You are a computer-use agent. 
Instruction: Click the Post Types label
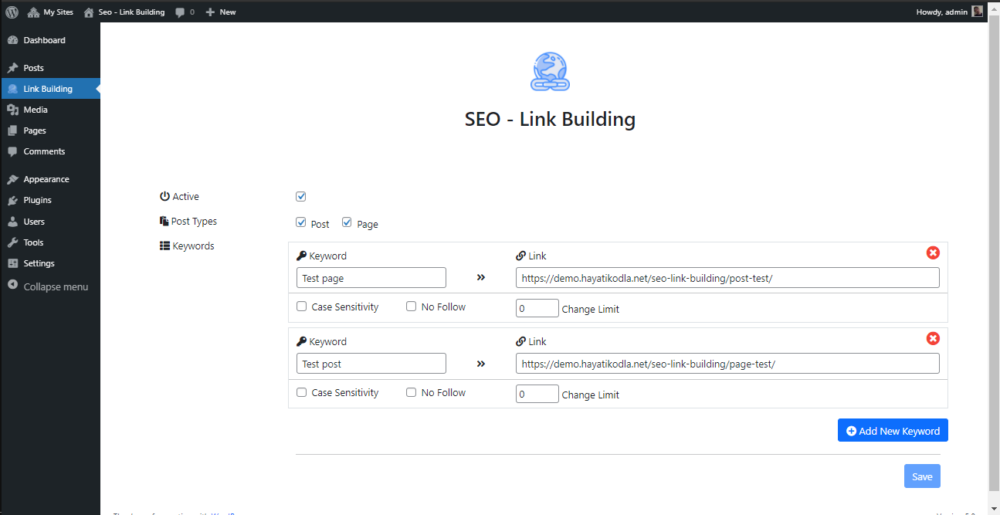click(x=194, y=221)
